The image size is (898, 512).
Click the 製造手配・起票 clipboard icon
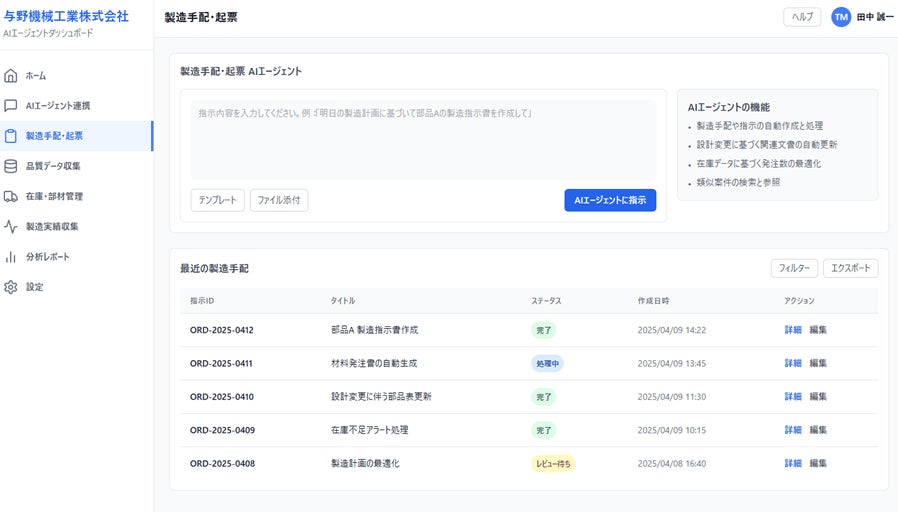coord(10,136)
